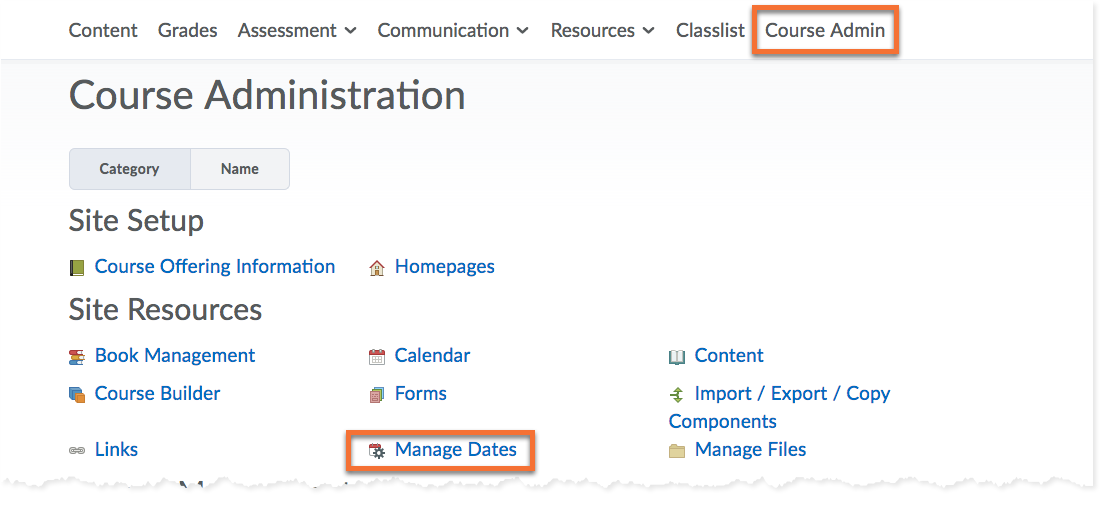This screenshot has height=519, width=1100.
Task: Click the Manage Dates calendar-gear icon
Action: (377, 451)
